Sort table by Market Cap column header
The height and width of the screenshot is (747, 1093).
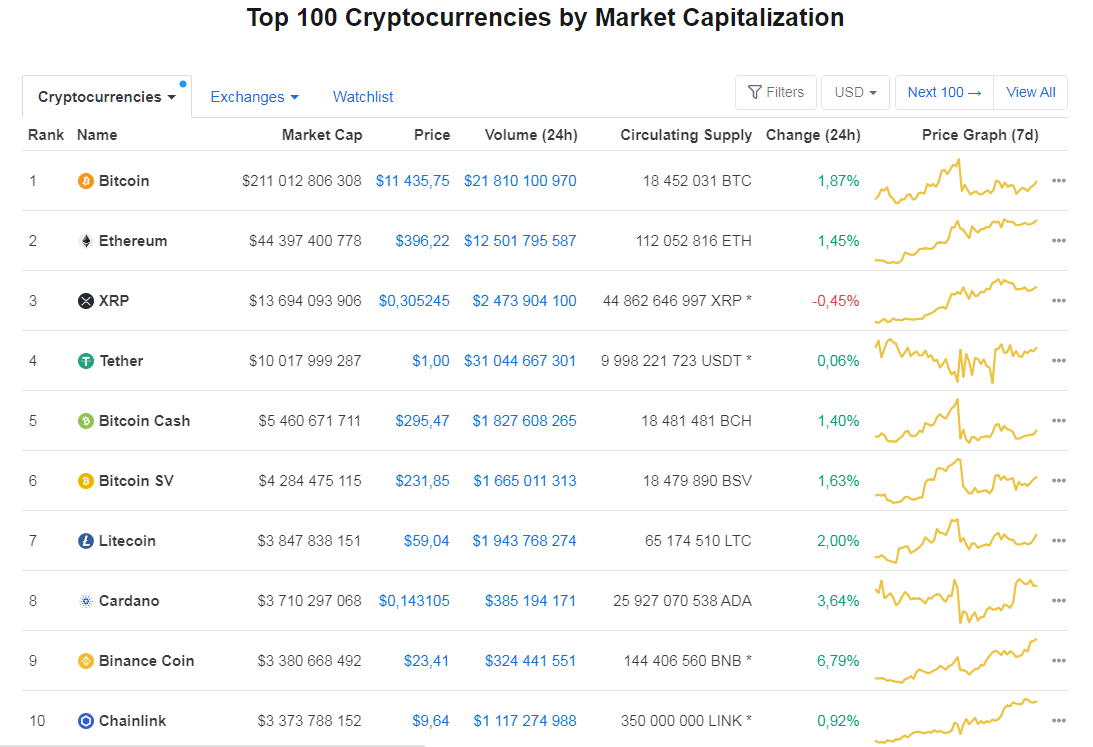pos(322,135)
